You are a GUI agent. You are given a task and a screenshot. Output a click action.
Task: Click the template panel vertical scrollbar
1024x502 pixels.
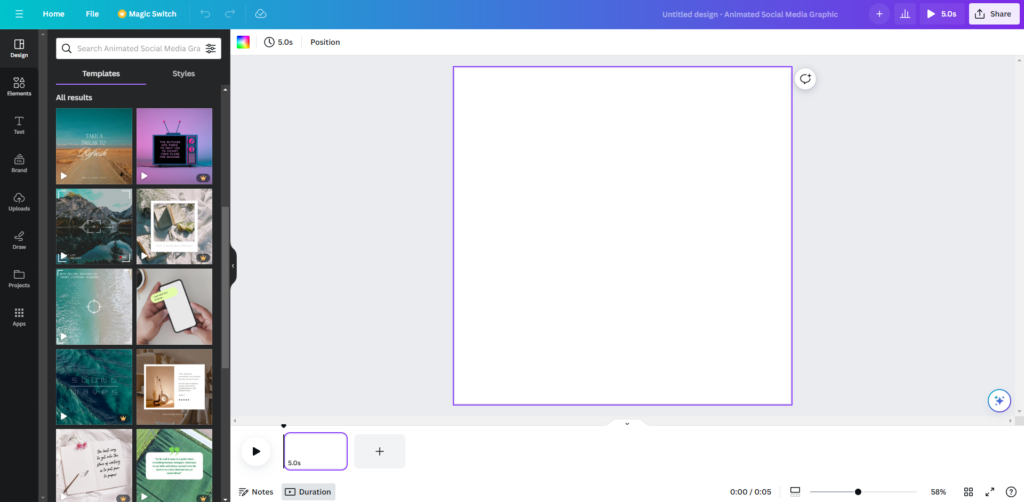click(x=225, y=287)
